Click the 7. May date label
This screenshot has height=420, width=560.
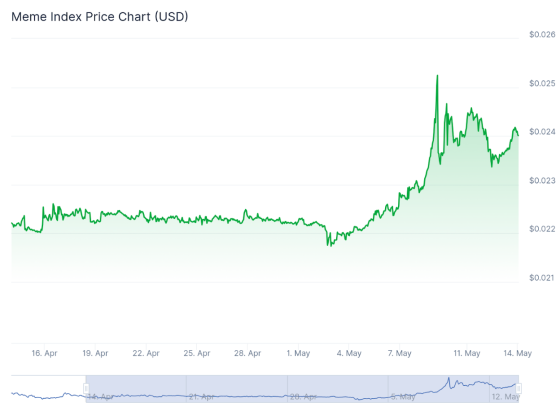pyautogui.click(x=400, y=353)
